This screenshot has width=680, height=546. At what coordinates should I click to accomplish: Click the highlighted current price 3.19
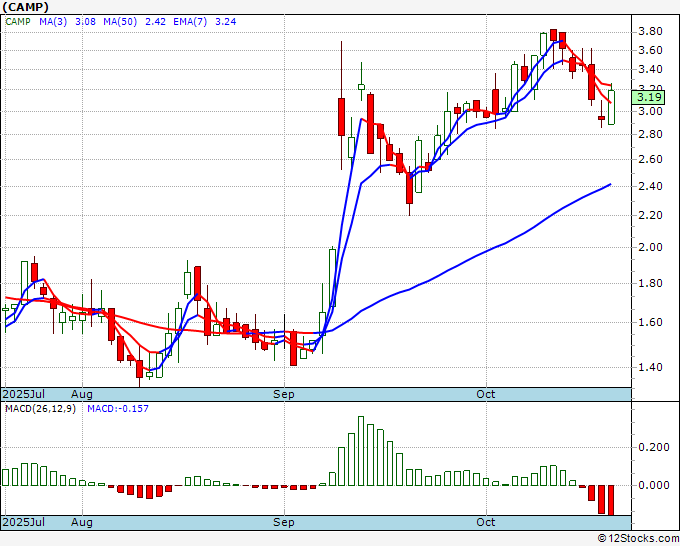tap(648, 97)
